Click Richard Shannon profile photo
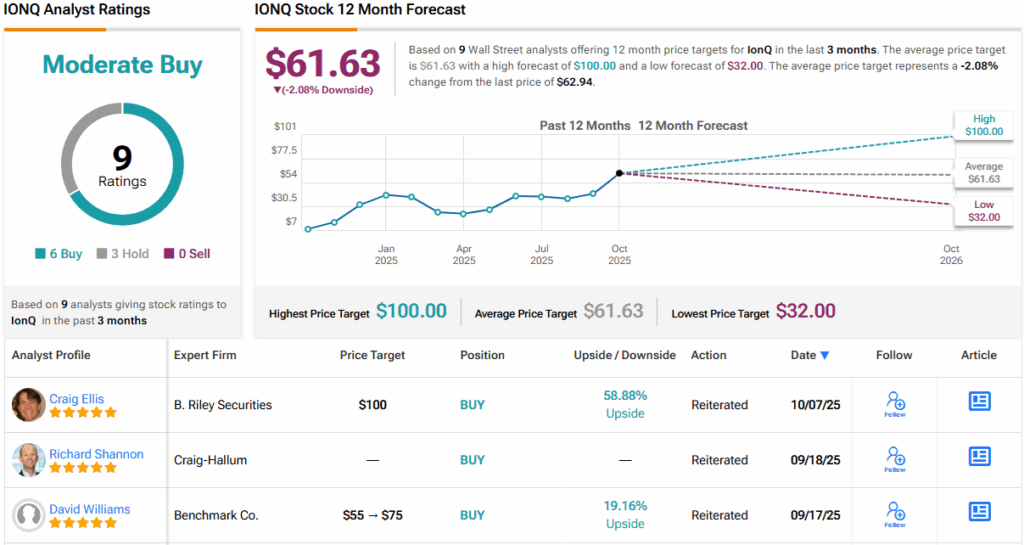Image resolution: width=1024 pixels, height=545 pixels. (x=28, y=460)
